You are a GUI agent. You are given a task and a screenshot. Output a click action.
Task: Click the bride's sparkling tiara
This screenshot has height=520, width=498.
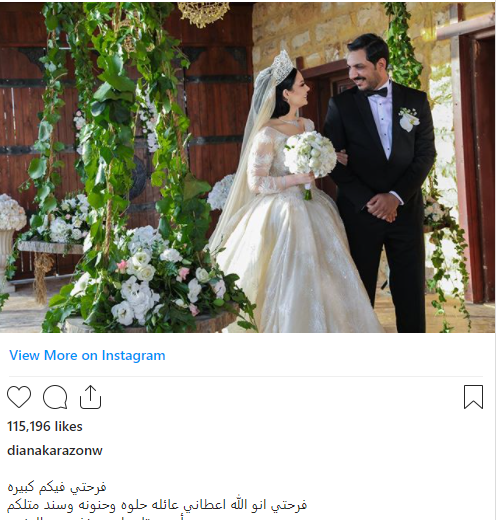point(282,67)
